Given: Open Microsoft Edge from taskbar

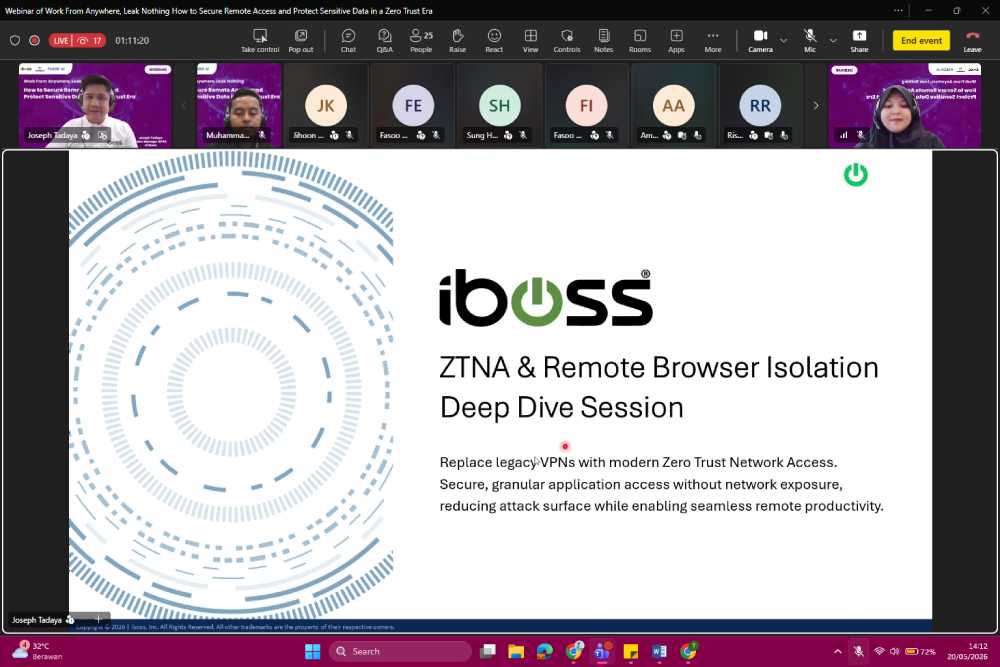Looking at the screenshot, I should 544,651.
